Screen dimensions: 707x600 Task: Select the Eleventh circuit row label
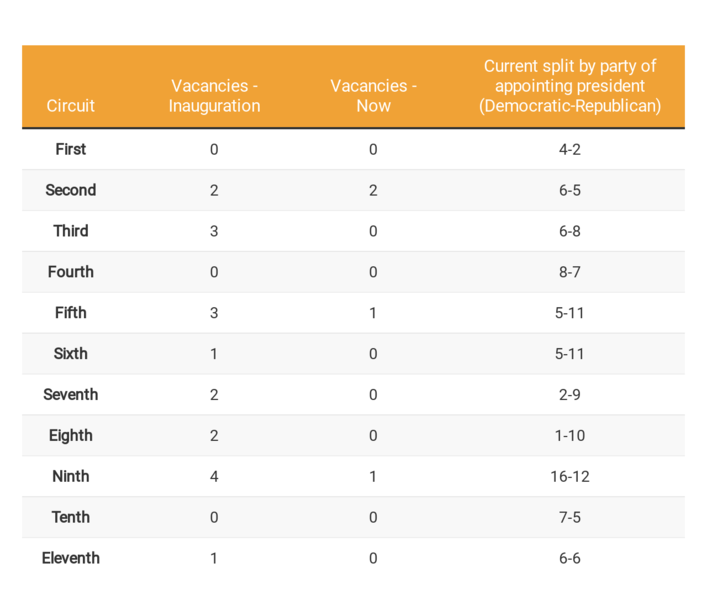pos(71,559)
